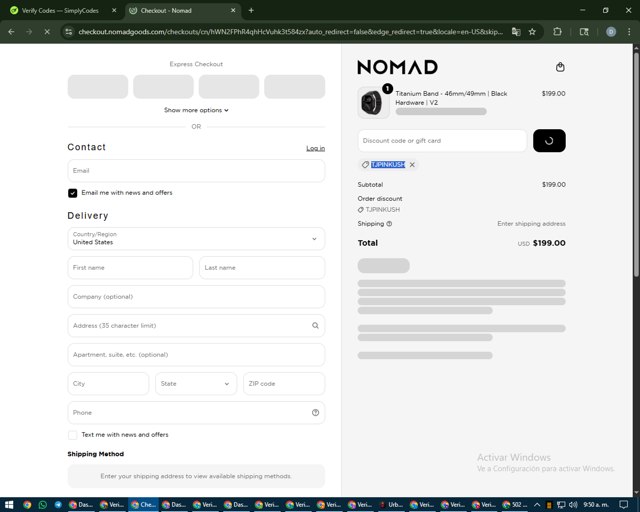Click the Phone number field
Screen dimensions: 640x512
(x=196, y=412)
